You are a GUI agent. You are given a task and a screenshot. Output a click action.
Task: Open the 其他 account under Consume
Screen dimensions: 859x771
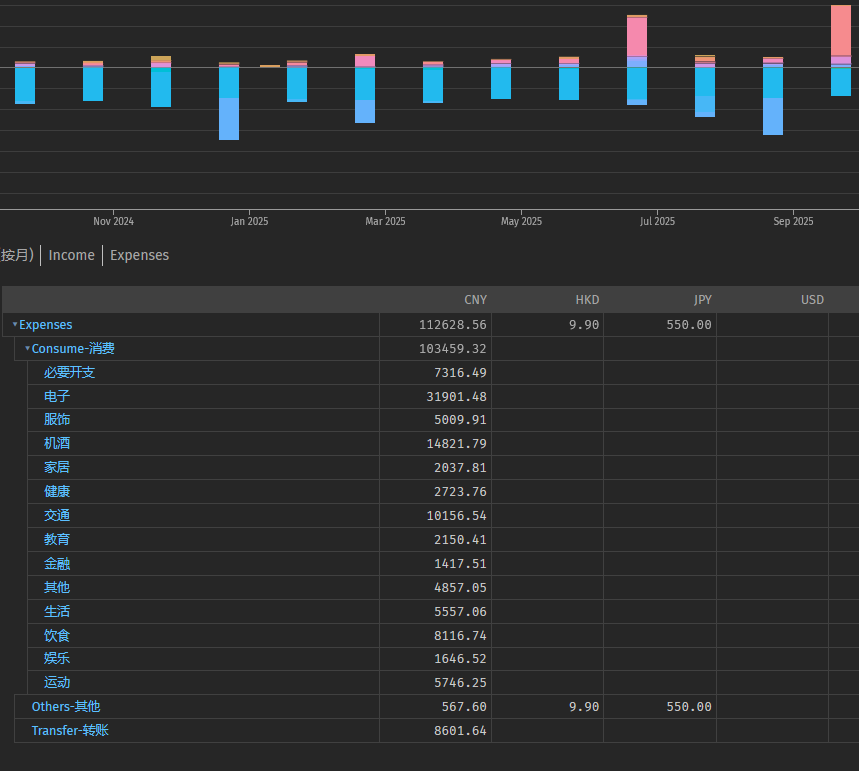(x=57, y=587)
